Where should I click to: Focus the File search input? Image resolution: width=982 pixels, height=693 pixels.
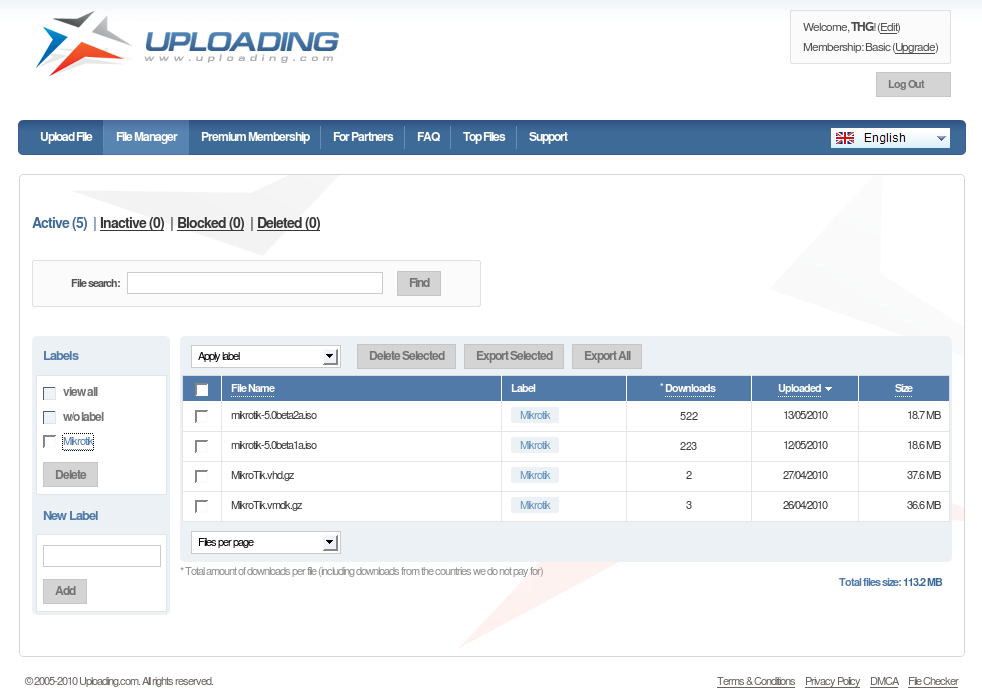pyautogui.click(x=255, y=283)
